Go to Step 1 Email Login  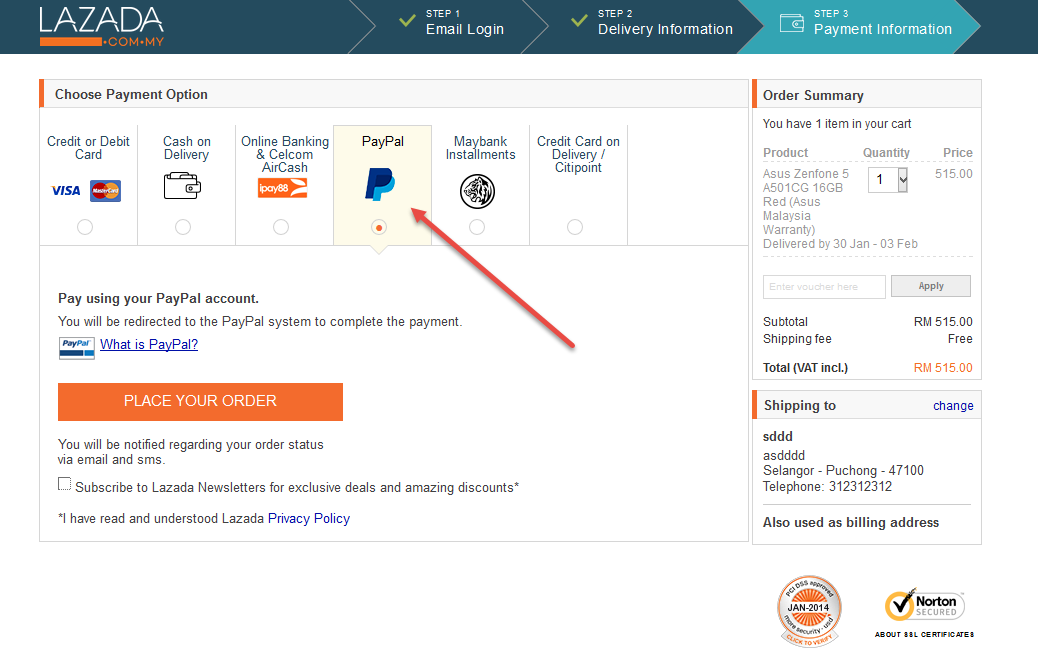click(464, 23)
